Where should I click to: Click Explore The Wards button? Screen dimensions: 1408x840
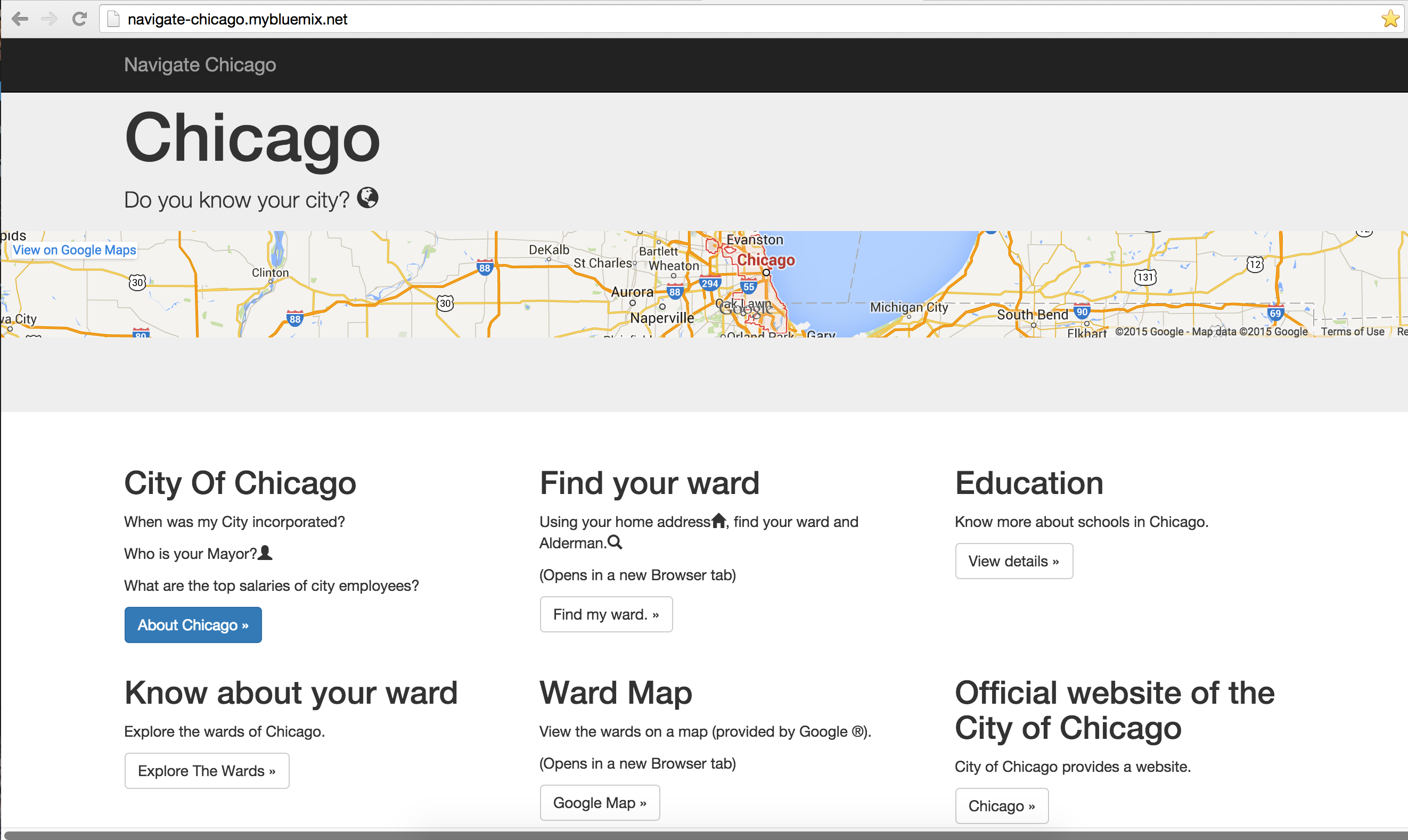[207, 770]
